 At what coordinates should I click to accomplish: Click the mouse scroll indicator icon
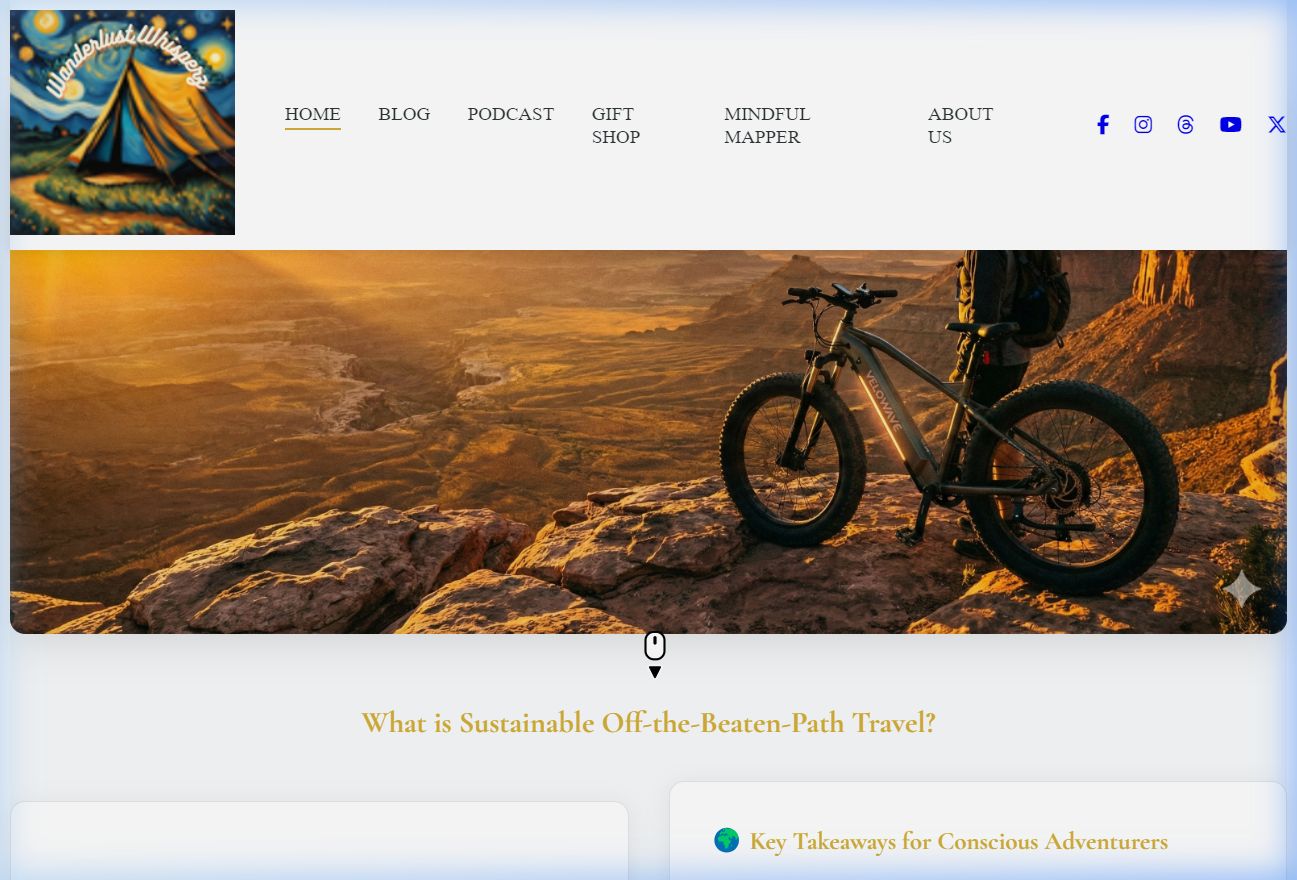[x=655, y=646]
